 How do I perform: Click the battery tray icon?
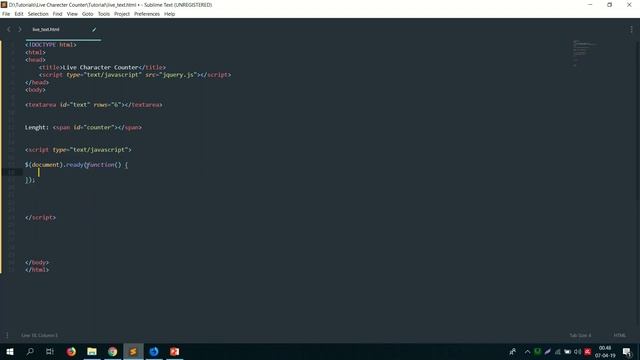point(567,351)
